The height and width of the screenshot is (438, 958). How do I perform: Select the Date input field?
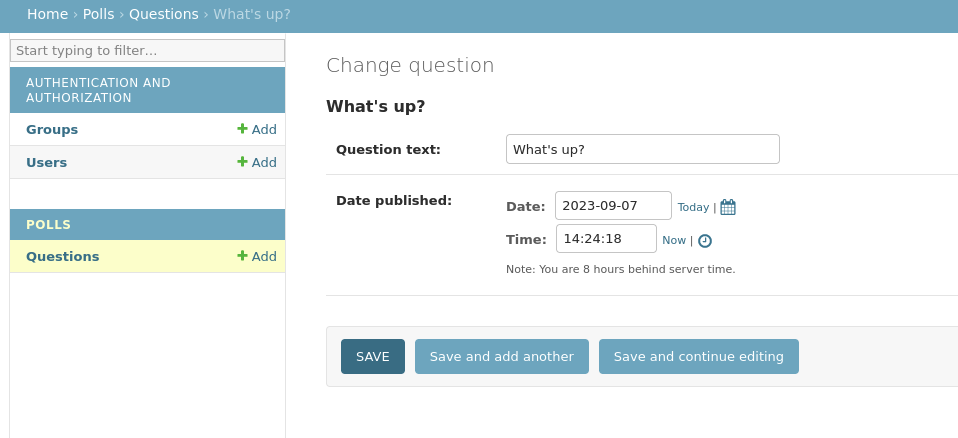612,205
